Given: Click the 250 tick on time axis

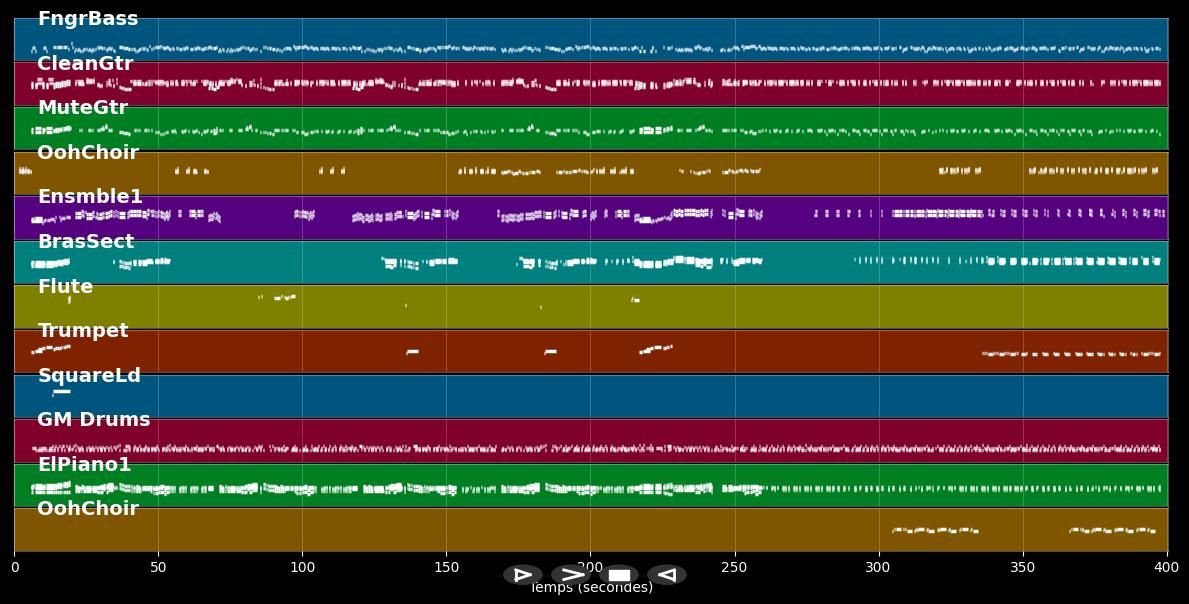Looking at the screenshot, I should click(735, 567).
